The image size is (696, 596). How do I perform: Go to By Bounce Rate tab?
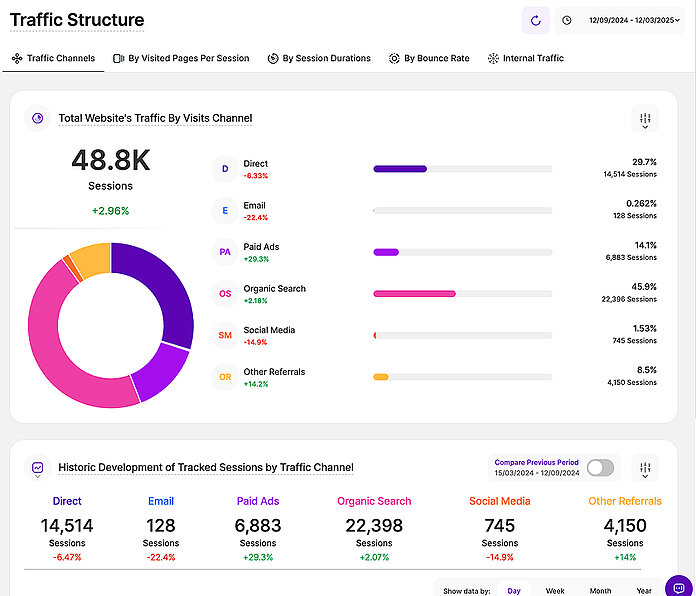pos(429,59)
